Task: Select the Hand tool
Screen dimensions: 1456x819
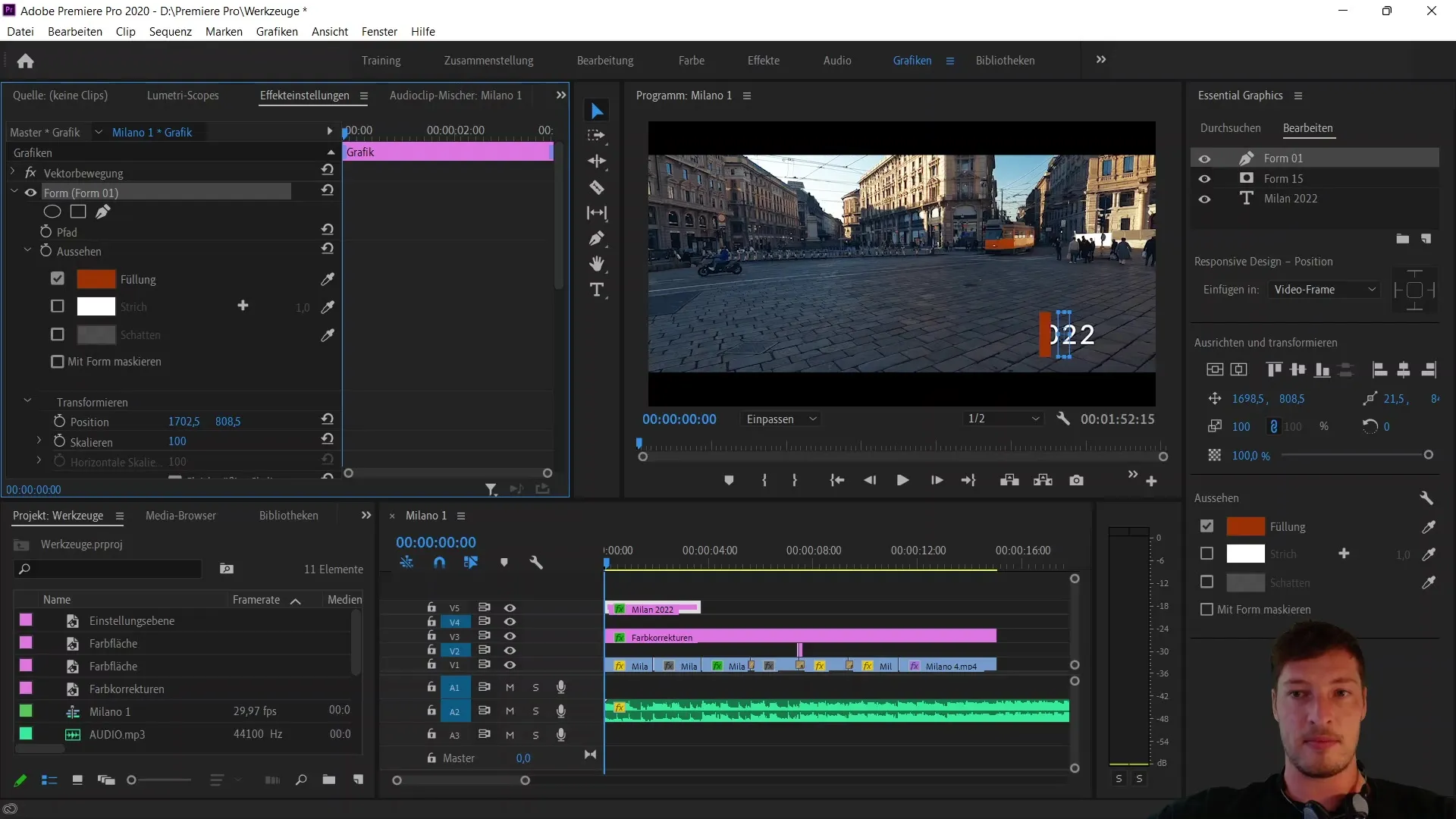Action: point(597,264)
